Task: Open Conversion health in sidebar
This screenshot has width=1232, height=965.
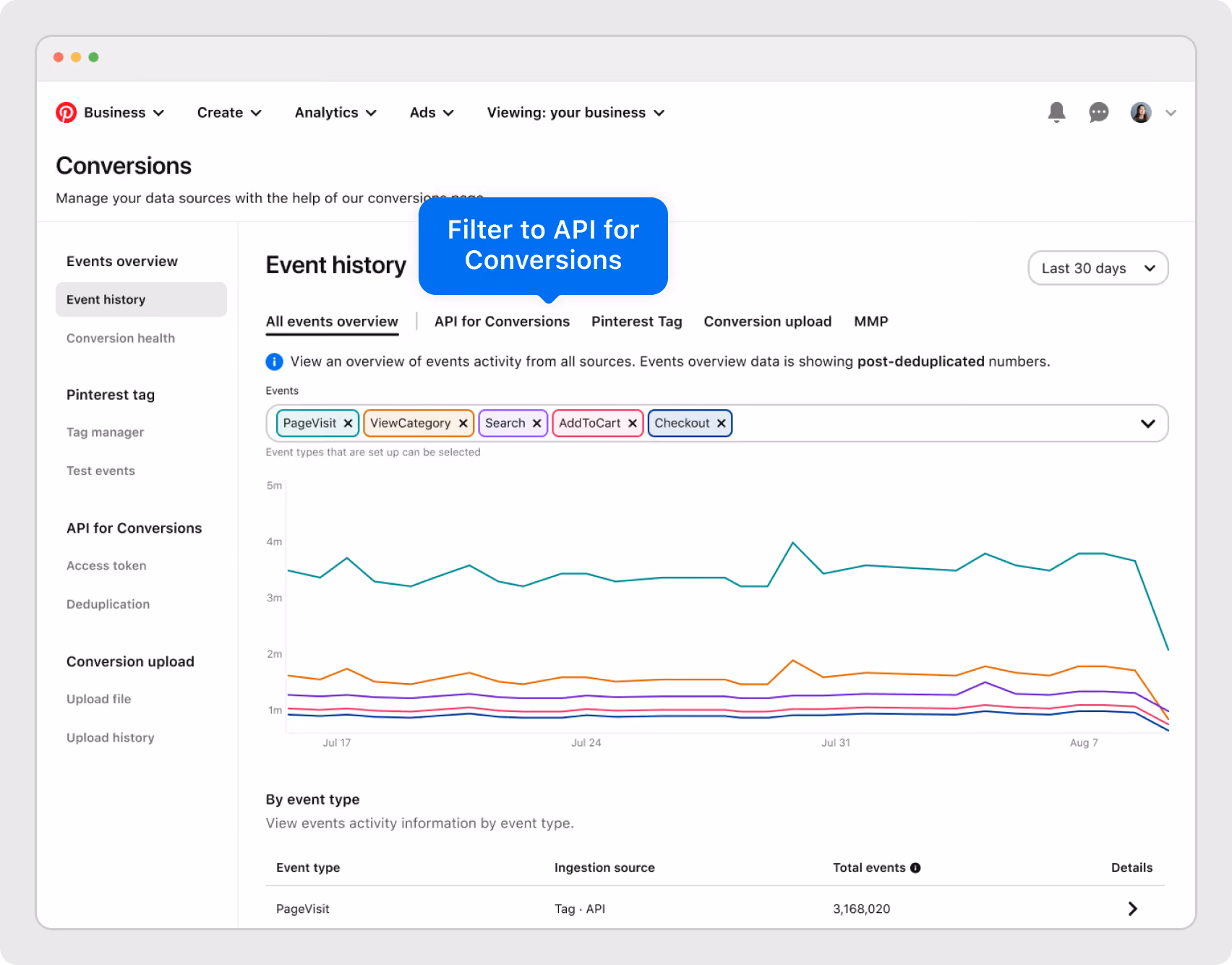Action: coord(121,338)
